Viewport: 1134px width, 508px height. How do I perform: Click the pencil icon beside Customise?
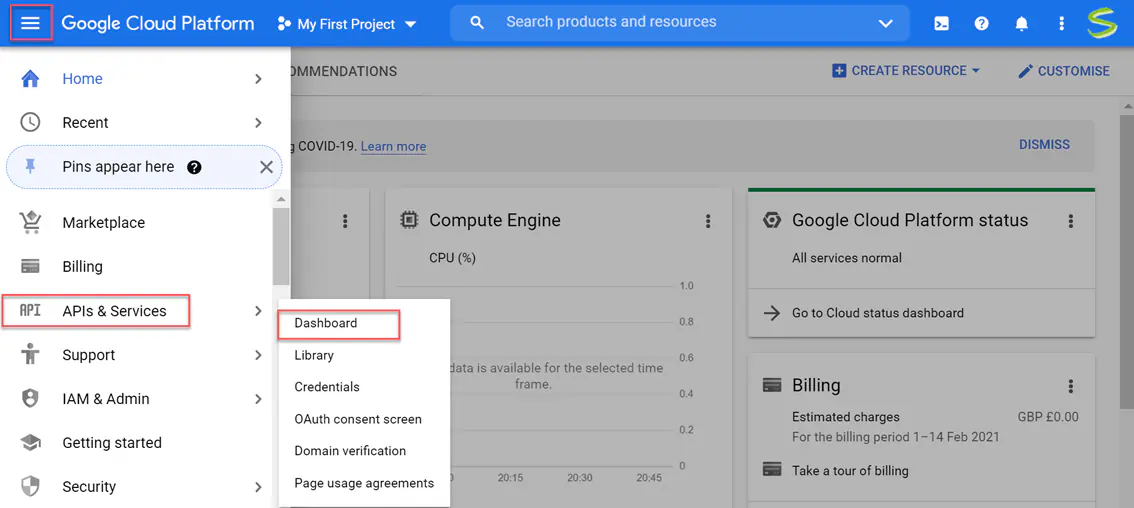(x=1026, y=71)
